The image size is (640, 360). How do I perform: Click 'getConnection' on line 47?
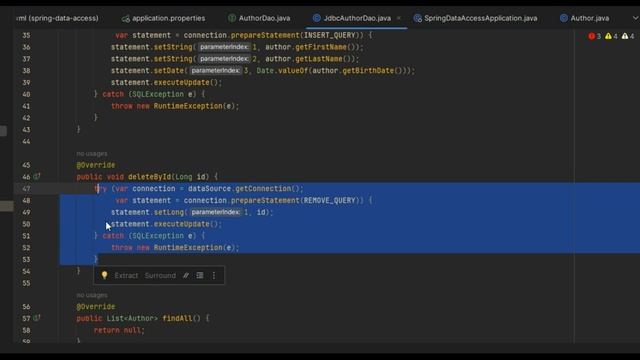coord(263,189)
